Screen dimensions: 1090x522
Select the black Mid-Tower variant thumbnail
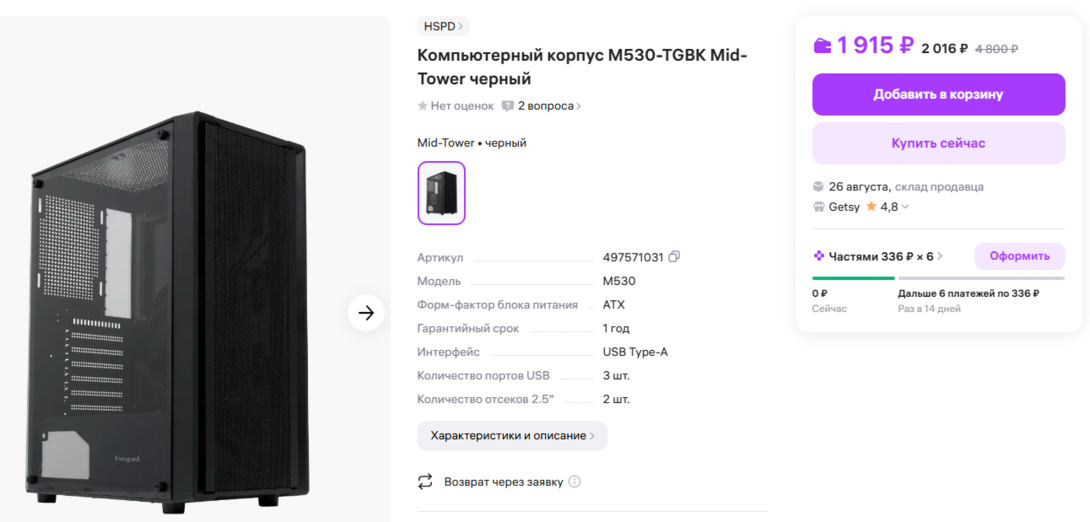(x=441, y=193)
